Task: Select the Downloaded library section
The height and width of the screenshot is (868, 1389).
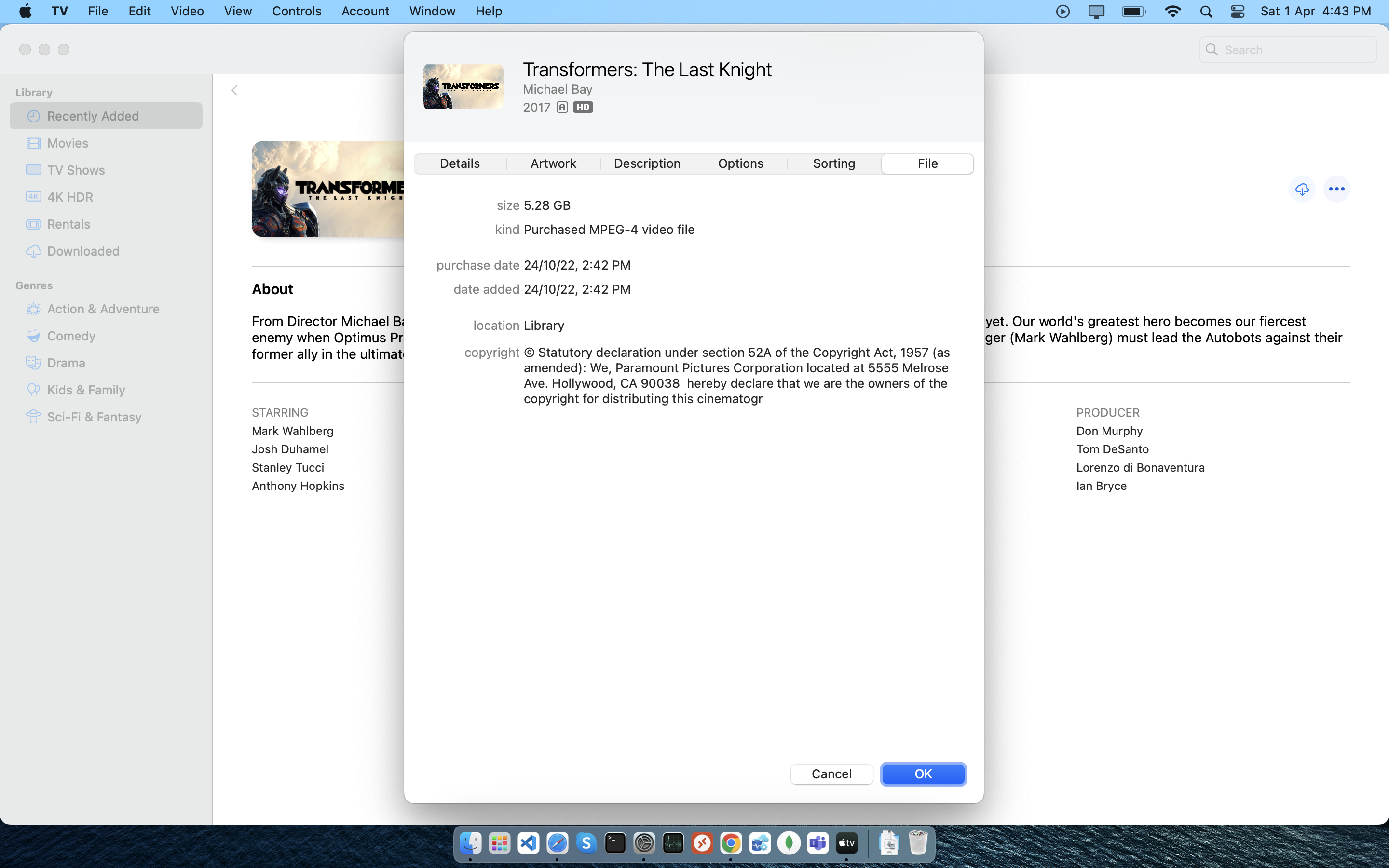Action: 83,251
